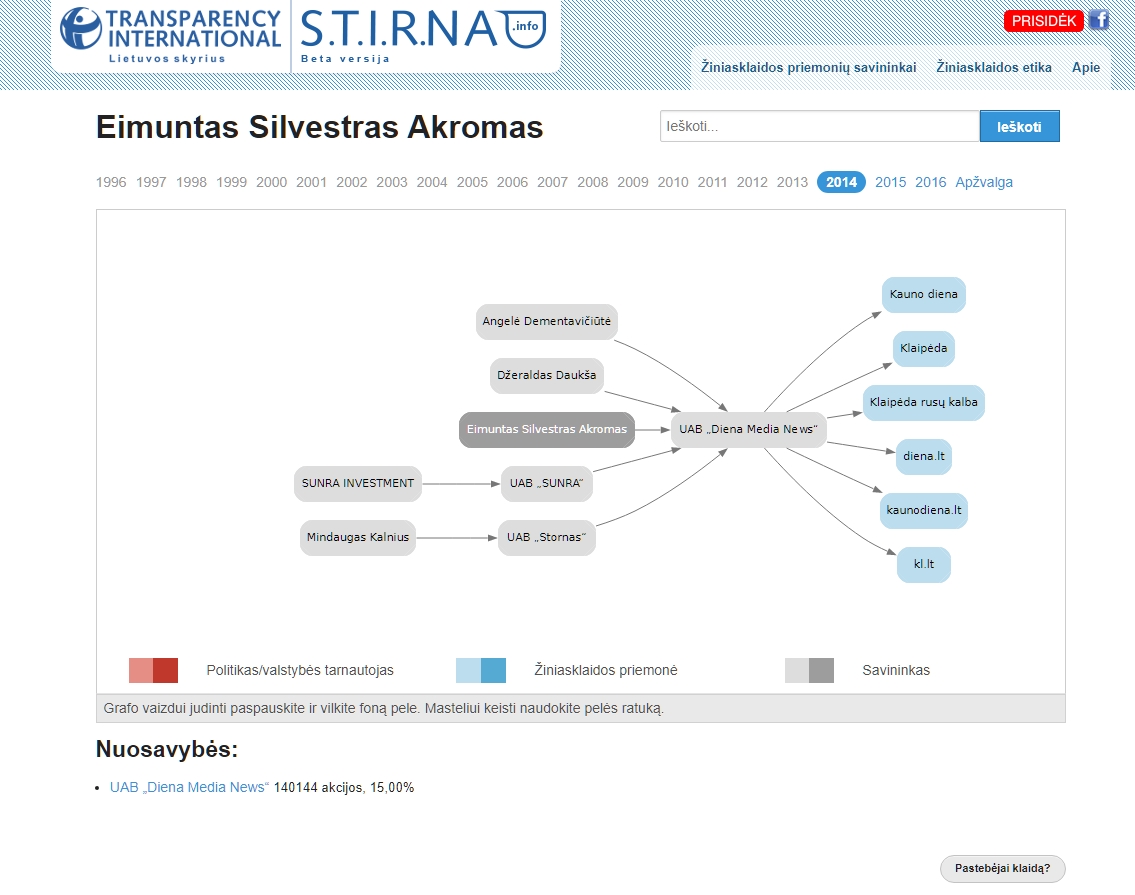Switch to year 2015
Image resolution: width=1135 pixels, height=895 pixels.
click(x=890, y=182)
